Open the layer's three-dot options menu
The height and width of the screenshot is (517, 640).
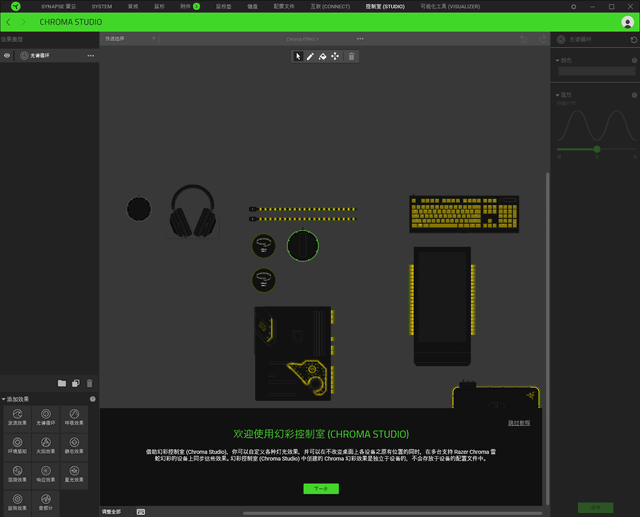click(91, 55)
